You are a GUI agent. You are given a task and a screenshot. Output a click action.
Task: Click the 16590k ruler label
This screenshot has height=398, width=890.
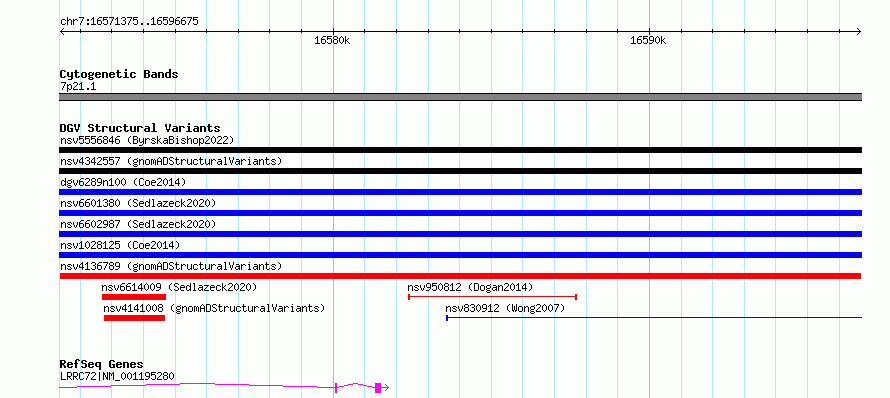(x=648, y=41)
